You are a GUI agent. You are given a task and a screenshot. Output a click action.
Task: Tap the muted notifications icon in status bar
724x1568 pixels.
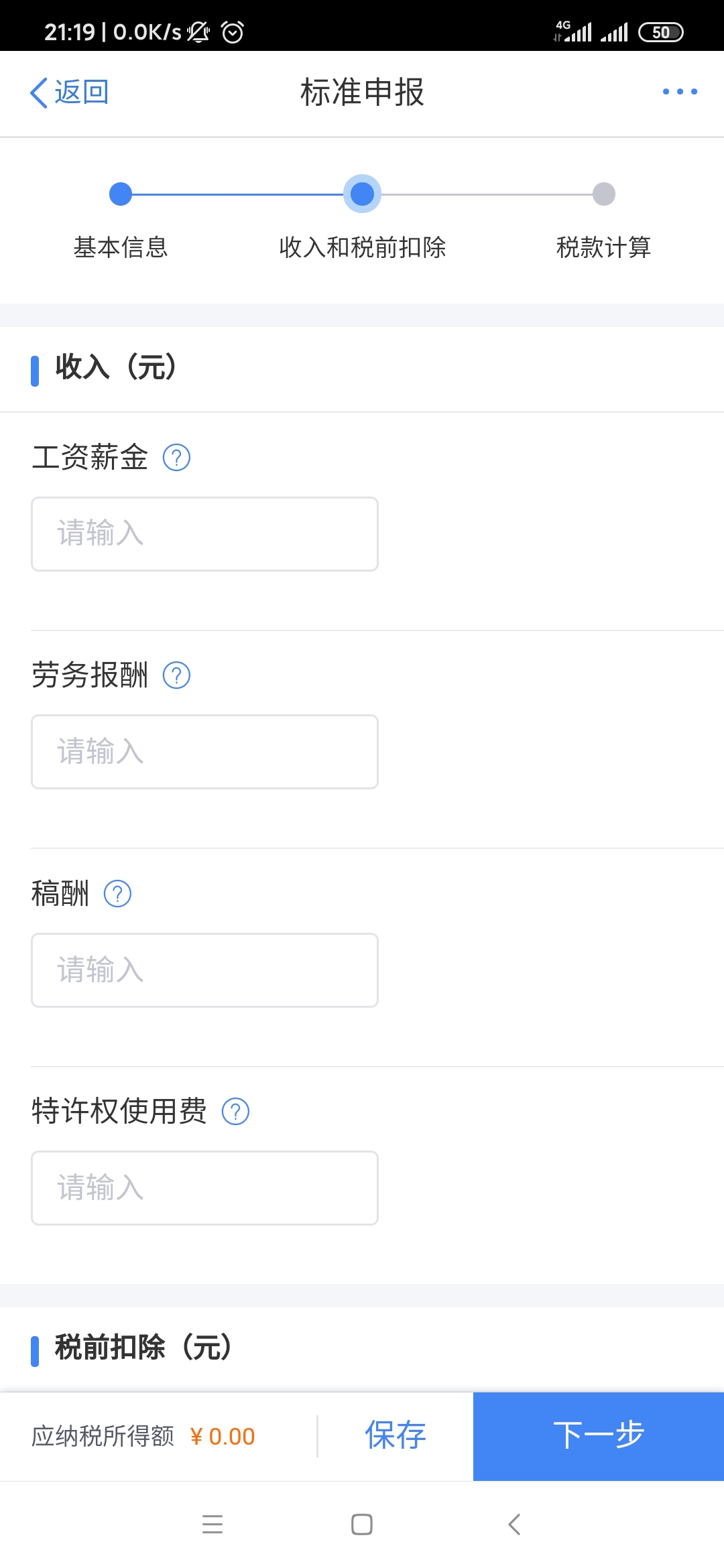(198, 30)
